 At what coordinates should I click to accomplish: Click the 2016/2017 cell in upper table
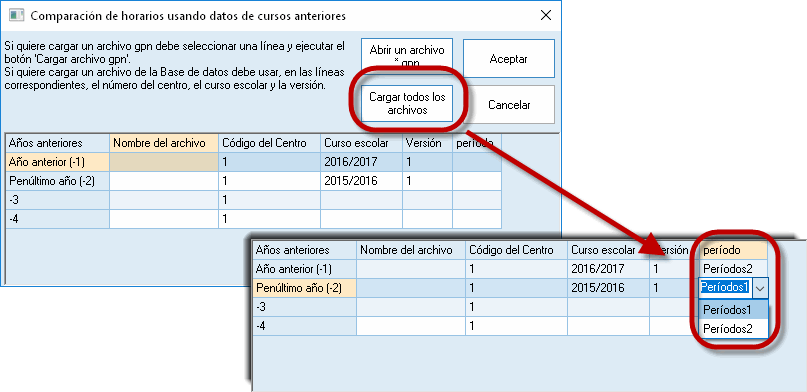click(x=361, y=162)
